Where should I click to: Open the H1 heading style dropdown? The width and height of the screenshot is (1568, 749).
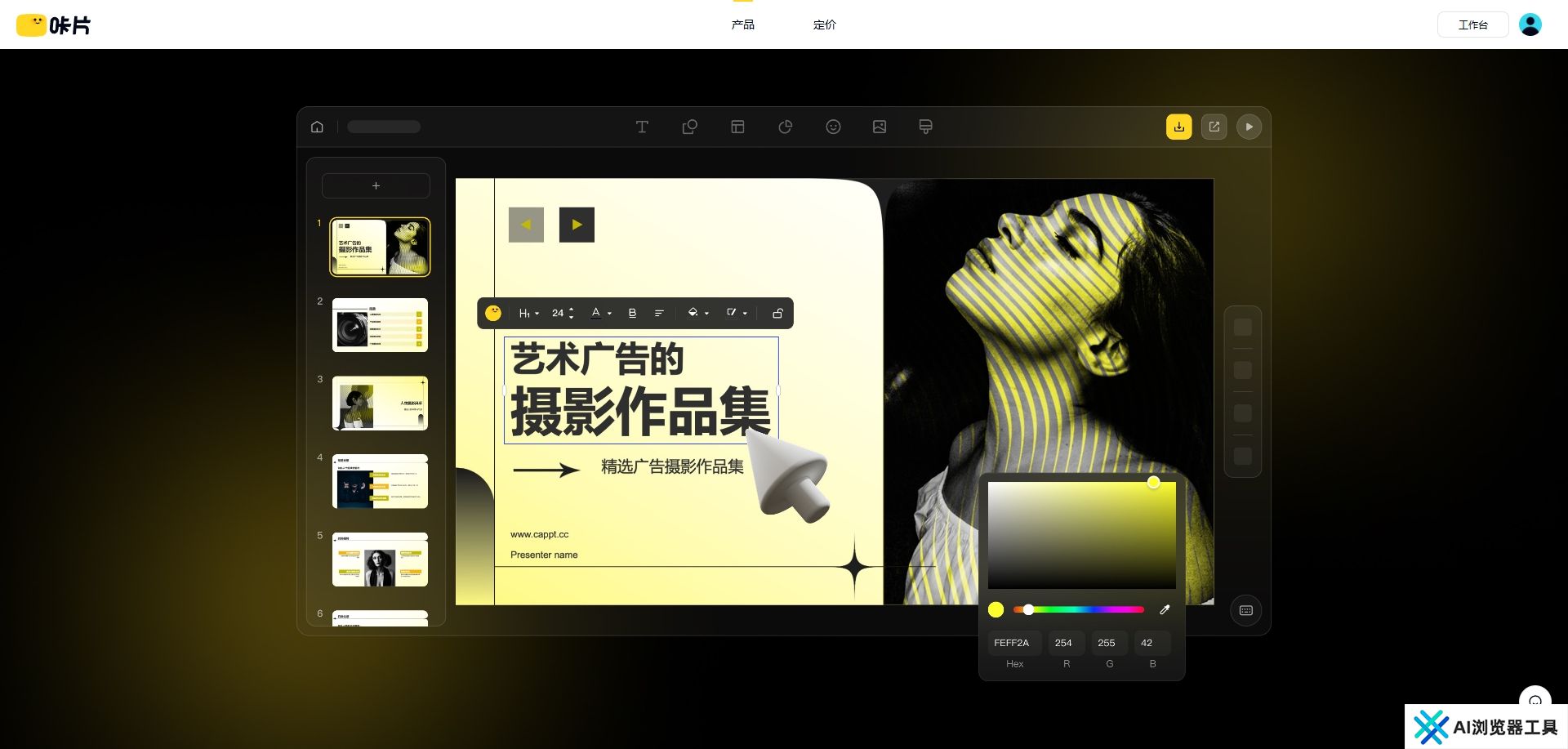coord(529,313)
